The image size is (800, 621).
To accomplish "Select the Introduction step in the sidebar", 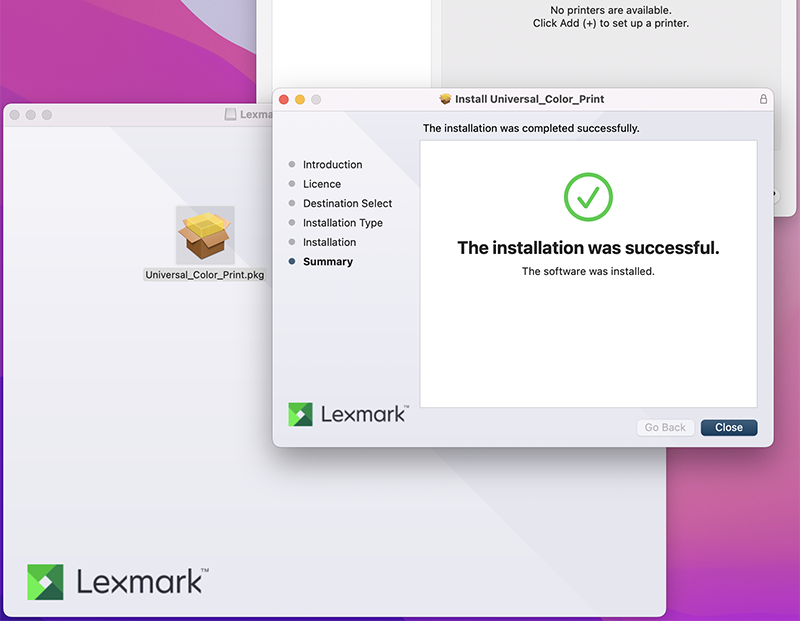I will pos(333,164).
